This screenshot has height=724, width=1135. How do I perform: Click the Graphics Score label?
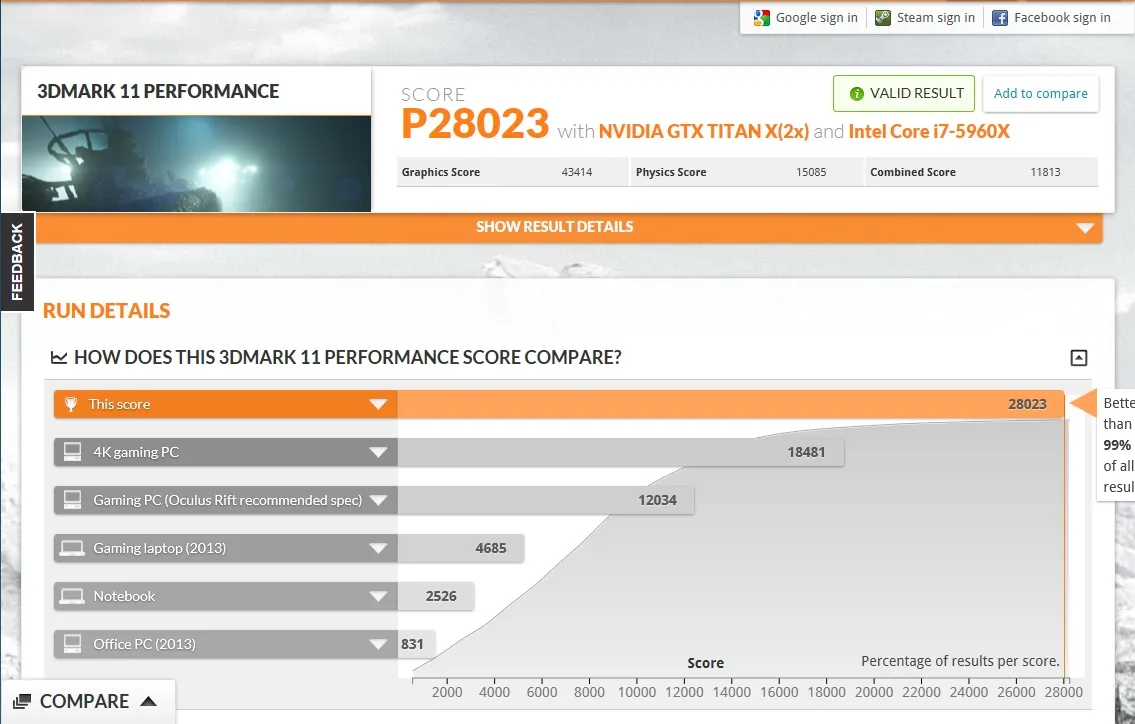tap(441, 172)
